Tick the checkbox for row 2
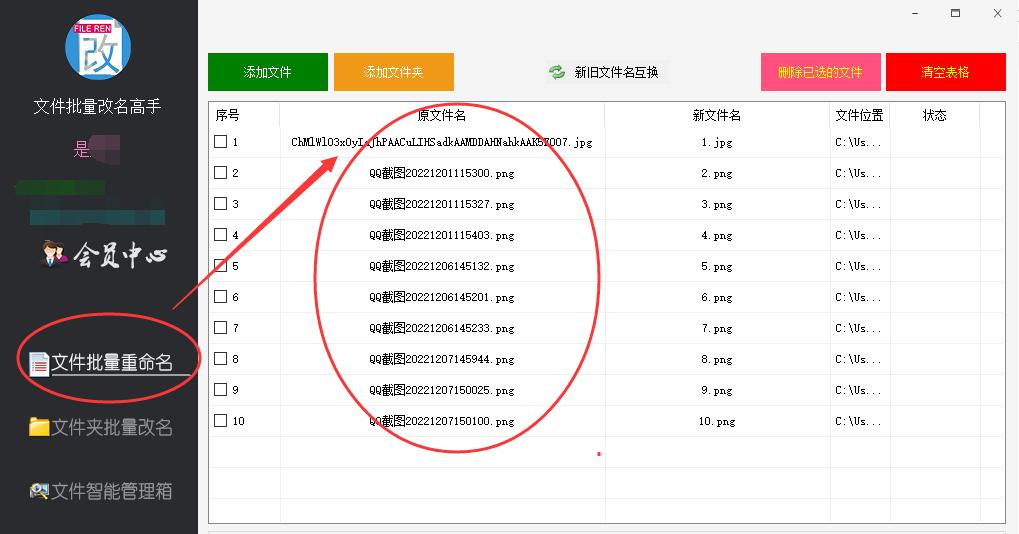Viewport: 1019px width, 534px height. pyautogui.click(x=220, y=173)
